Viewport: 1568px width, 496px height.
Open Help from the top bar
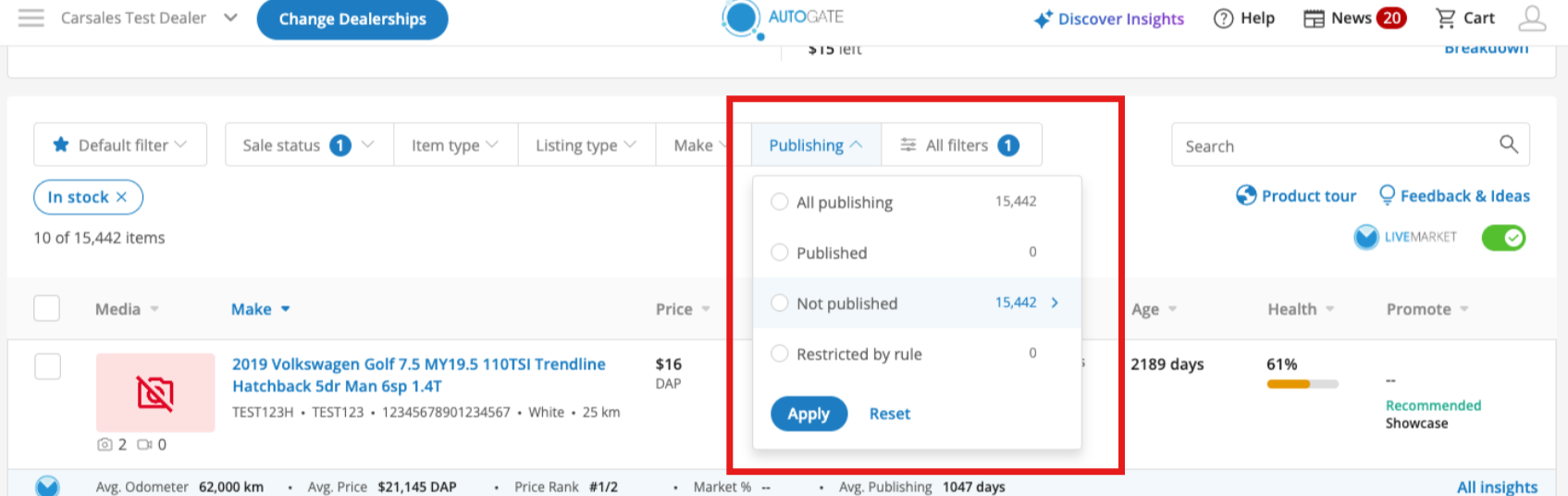1243,19
